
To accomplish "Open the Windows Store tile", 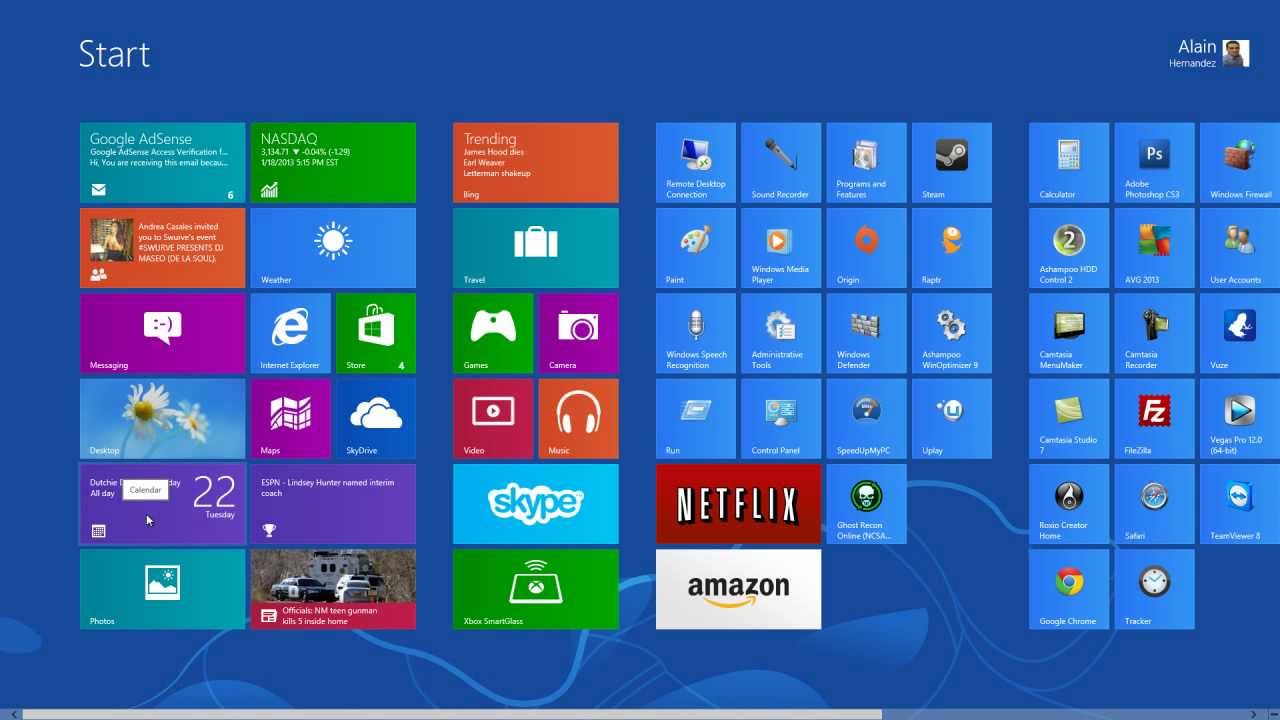I will (x=376, y=333).
